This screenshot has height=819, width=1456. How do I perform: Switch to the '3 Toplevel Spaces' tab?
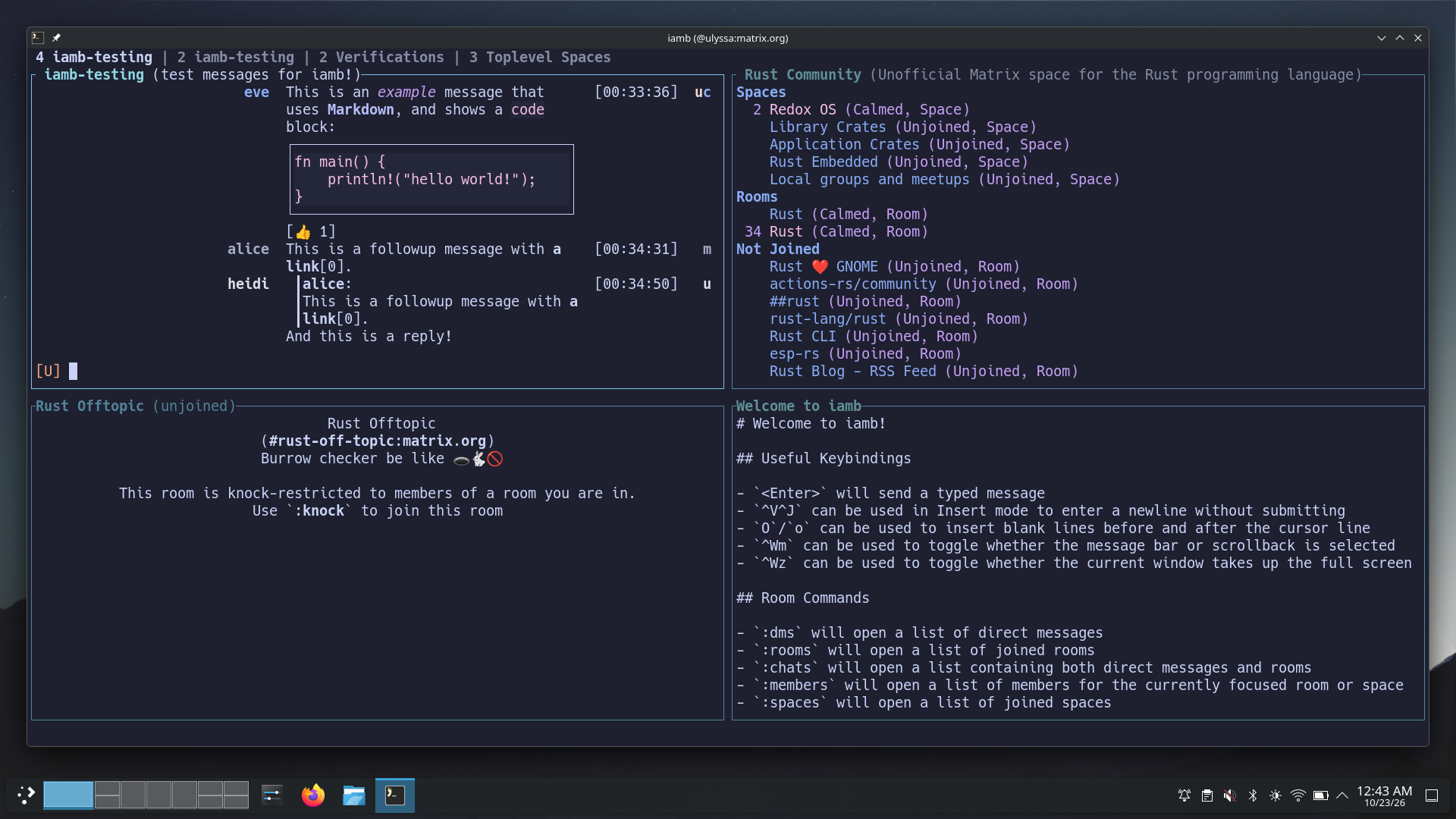[540, 57]
